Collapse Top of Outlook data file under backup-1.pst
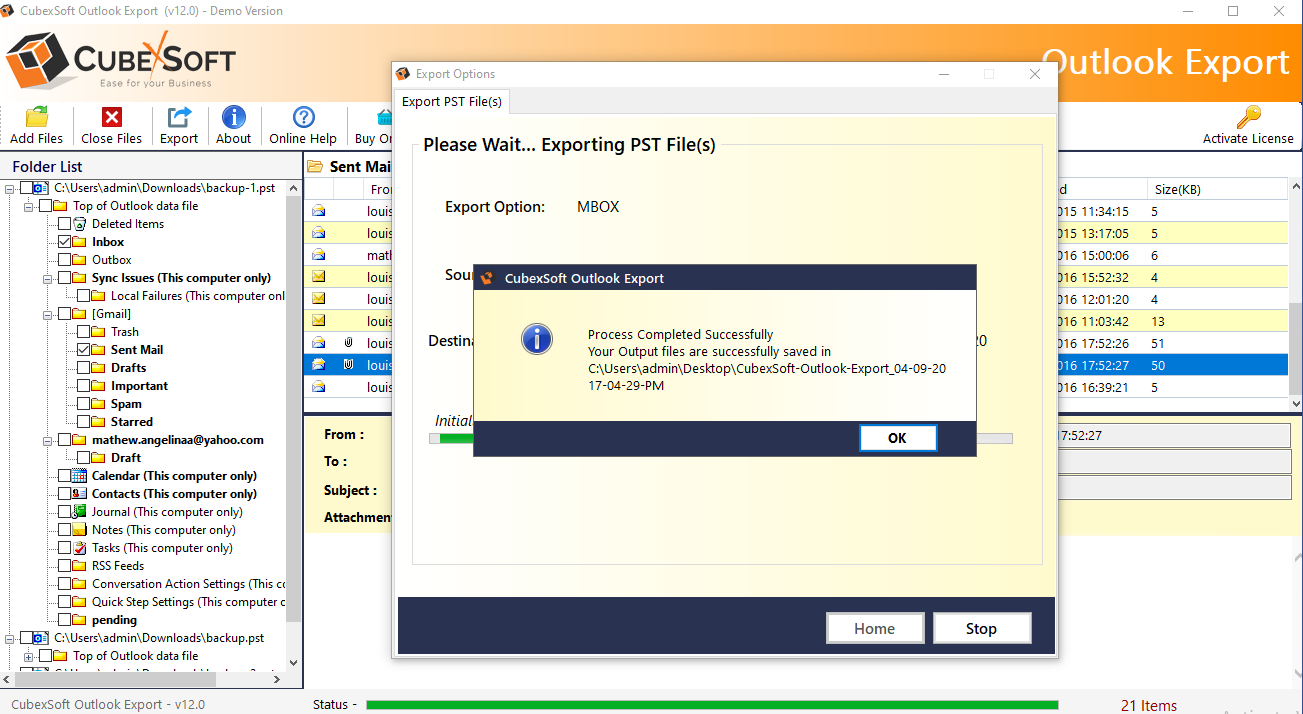 coord(30,206)
